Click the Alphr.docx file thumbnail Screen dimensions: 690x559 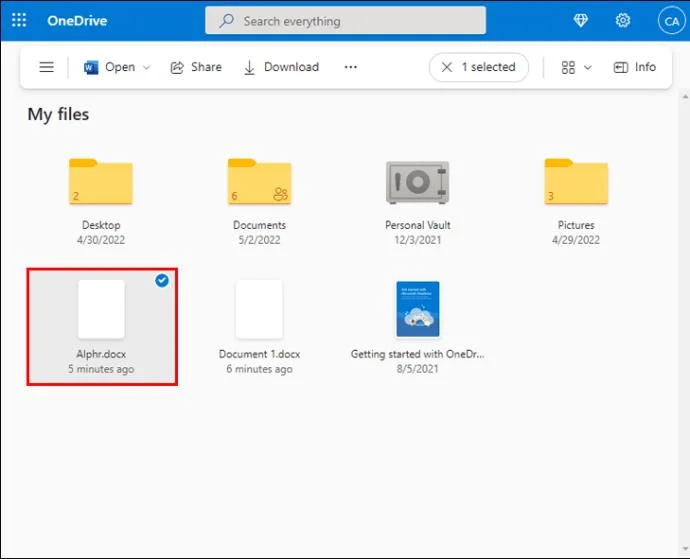(x=101, y=309)
